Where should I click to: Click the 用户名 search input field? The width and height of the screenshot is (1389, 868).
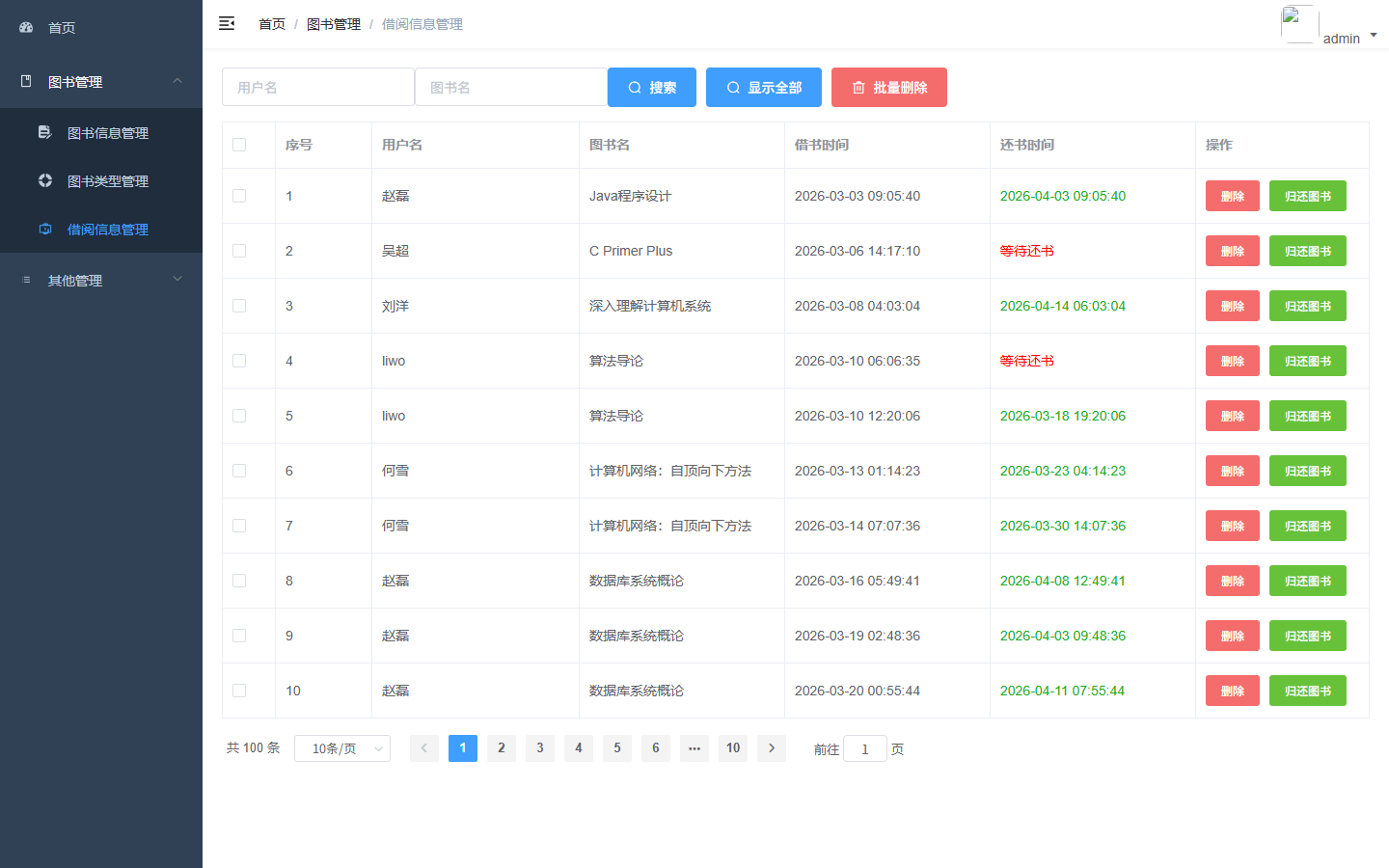(318, 87)
